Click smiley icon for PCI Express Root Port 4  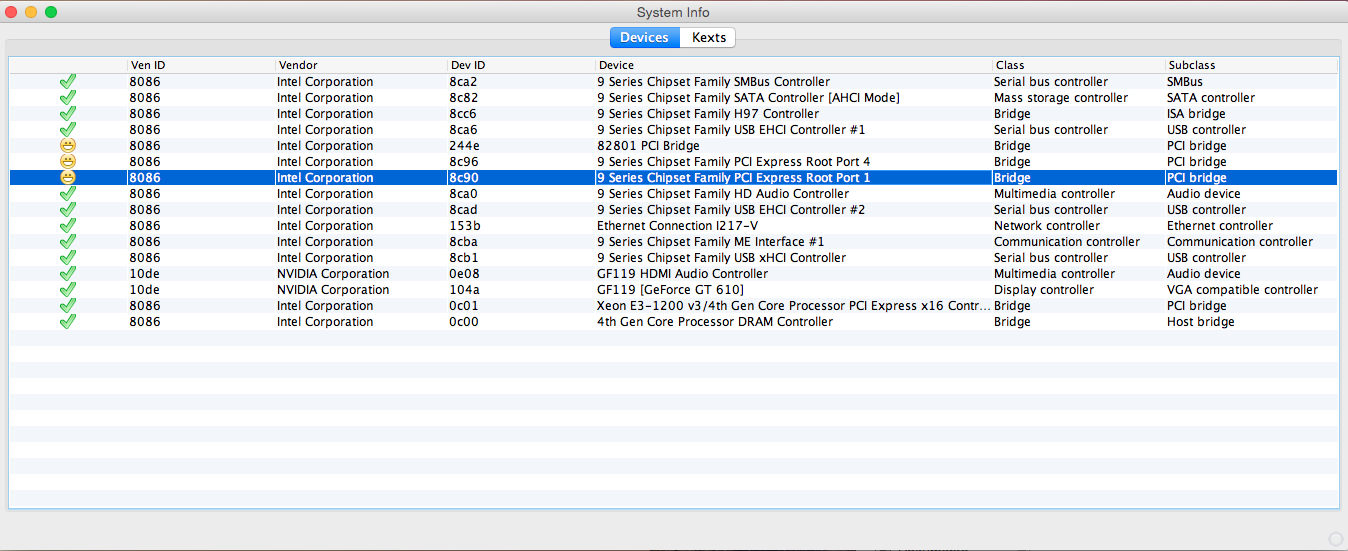click(68, 162)
